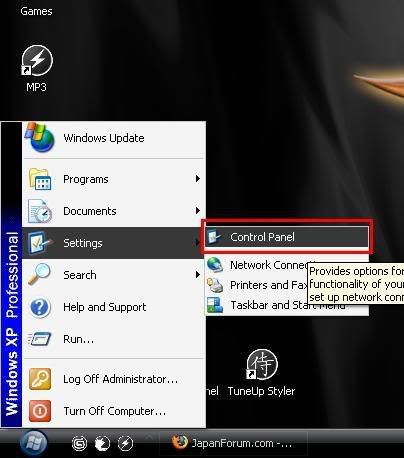Click the TuneUp Styler desktop icon
The height and width of the screenshot is (458, 404).
[x=262, y=364]
